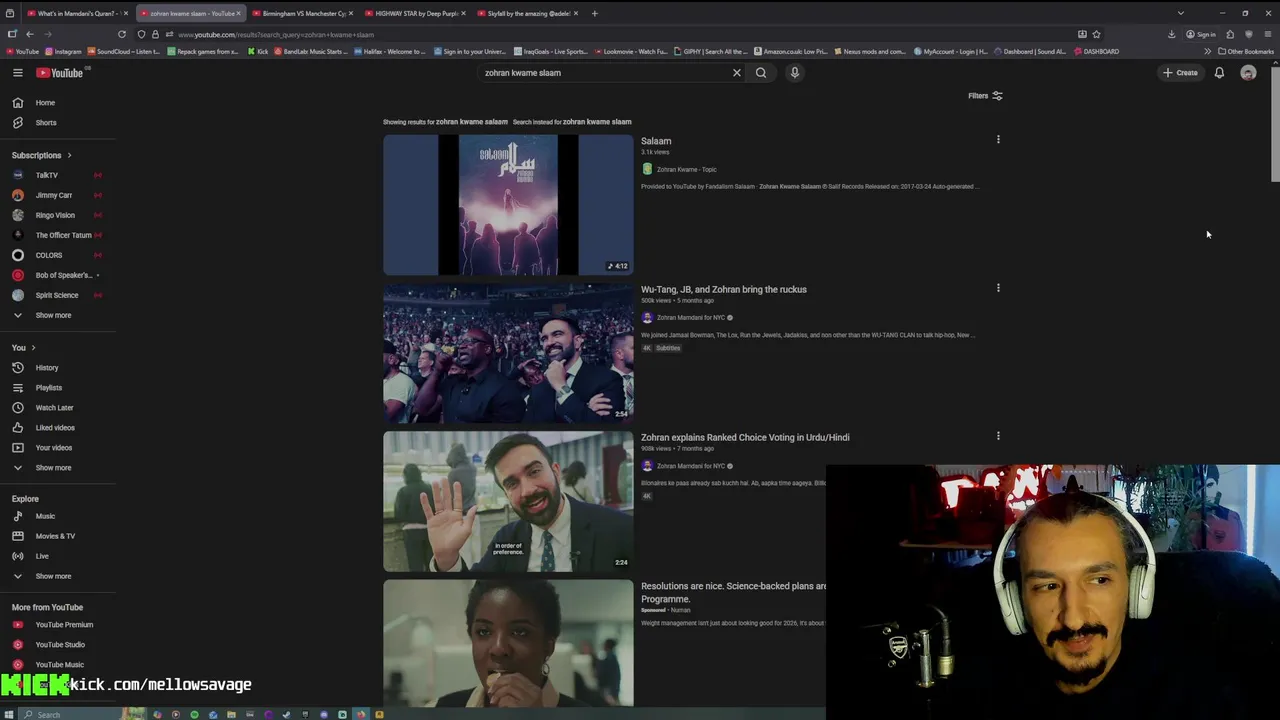
Task: List all tabs with dropdown arrow
Action: tap(1180, 13)
